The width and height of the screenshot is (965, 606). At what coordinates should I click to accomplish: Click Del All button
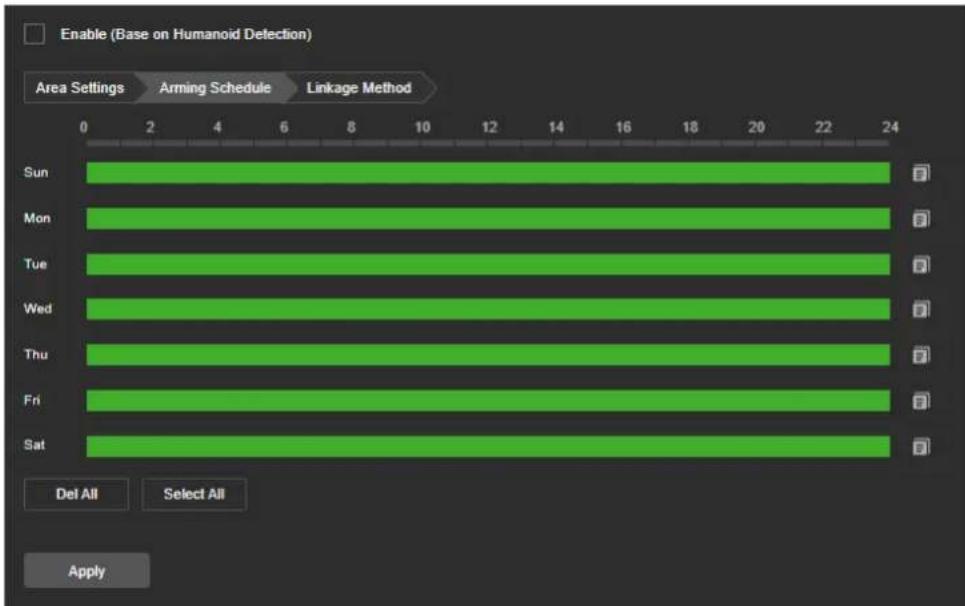(76, 494)
